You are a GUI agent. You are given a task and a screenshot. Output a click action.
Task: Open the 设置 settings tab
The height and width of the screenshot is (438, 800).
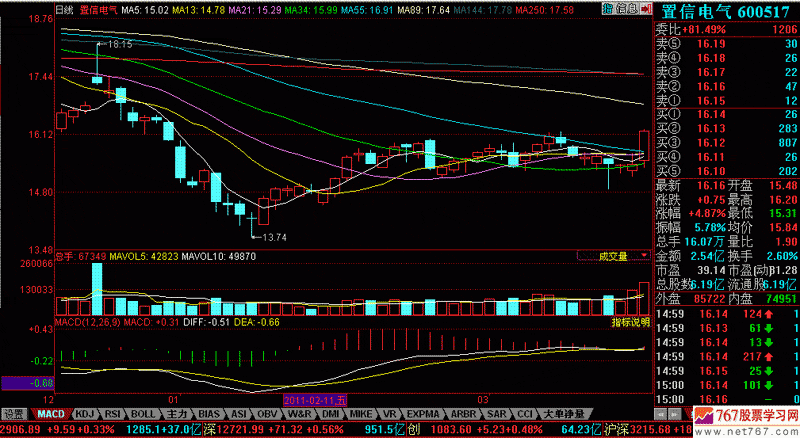coord(13,413)
